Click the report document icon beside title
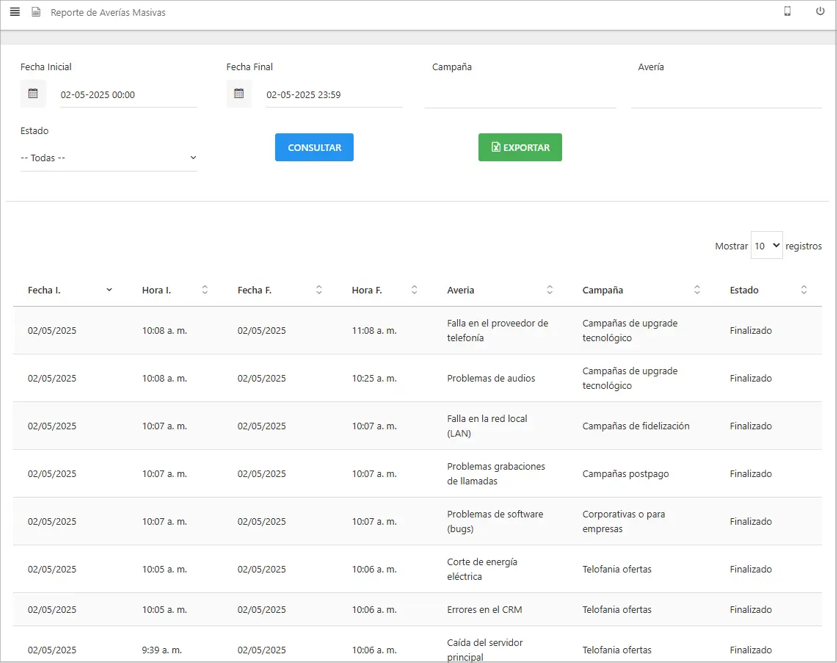The image size is (837, 663). [x=36, y=12]
